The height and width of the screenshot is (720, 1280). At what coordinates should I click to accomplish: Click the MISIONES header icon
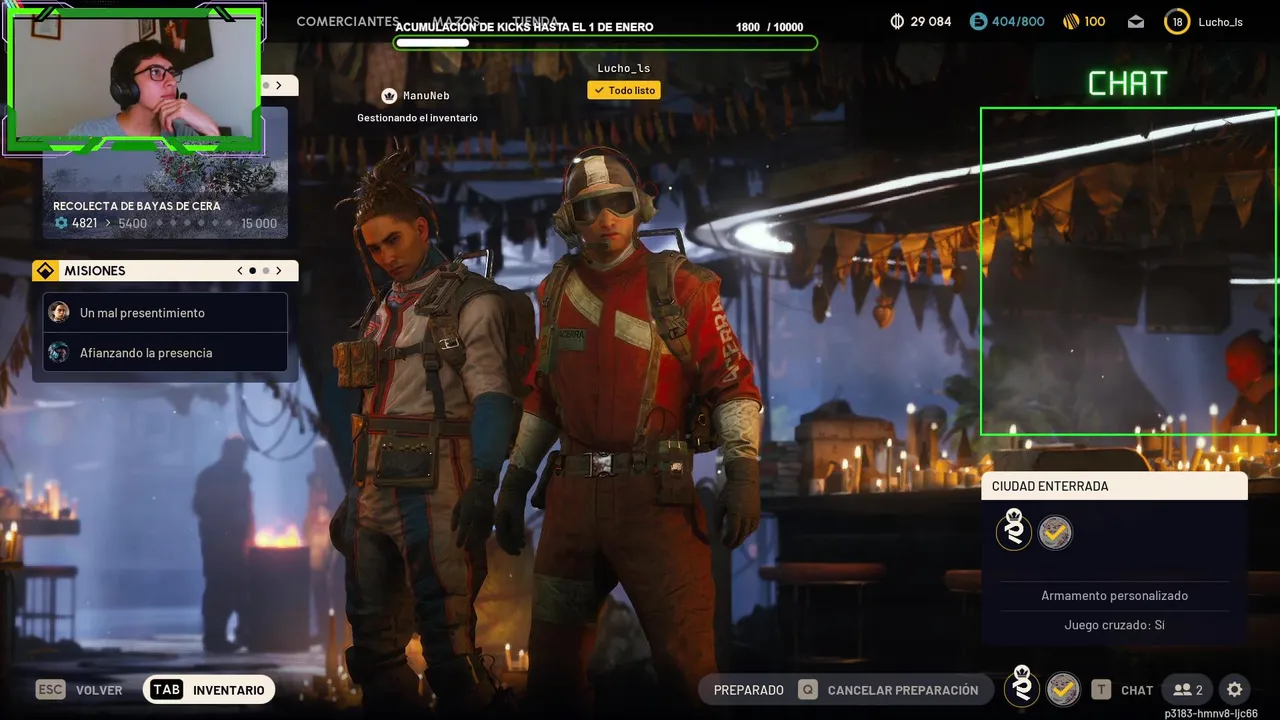click(44, 271)
